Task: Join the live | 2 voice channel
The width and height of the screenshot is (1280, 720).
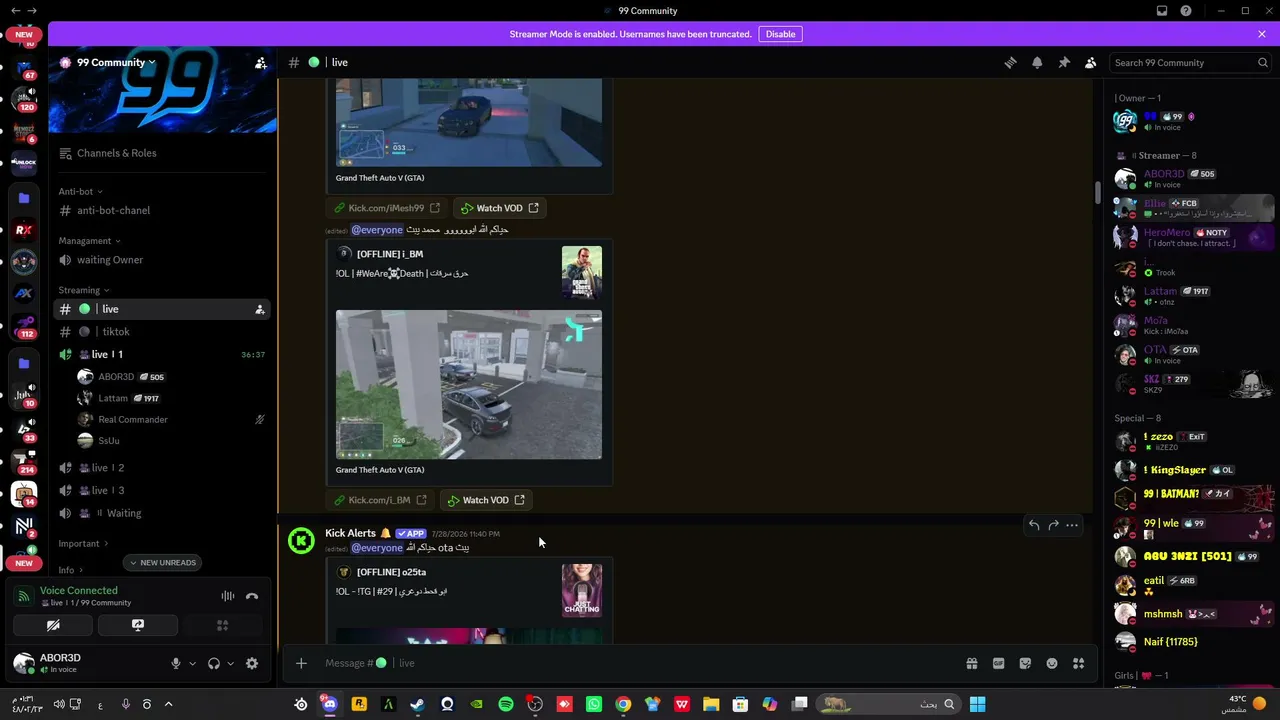Action: click(162, 468)
